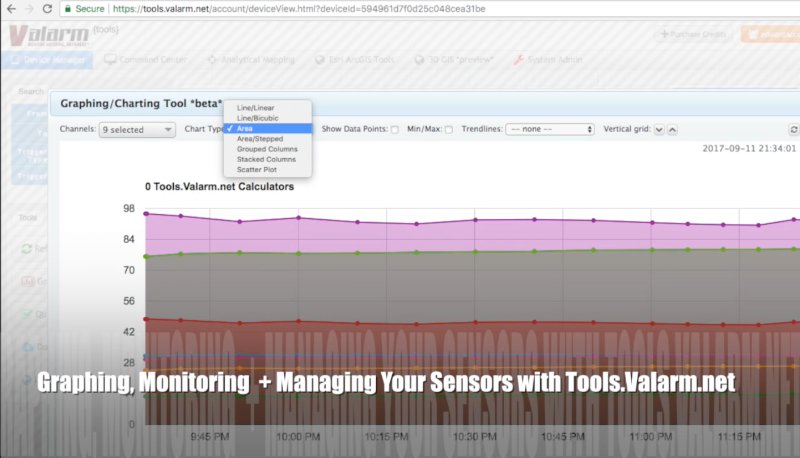Refresh the chart with the reload icon
Screen dimensions: 800x458
(793, 130)
